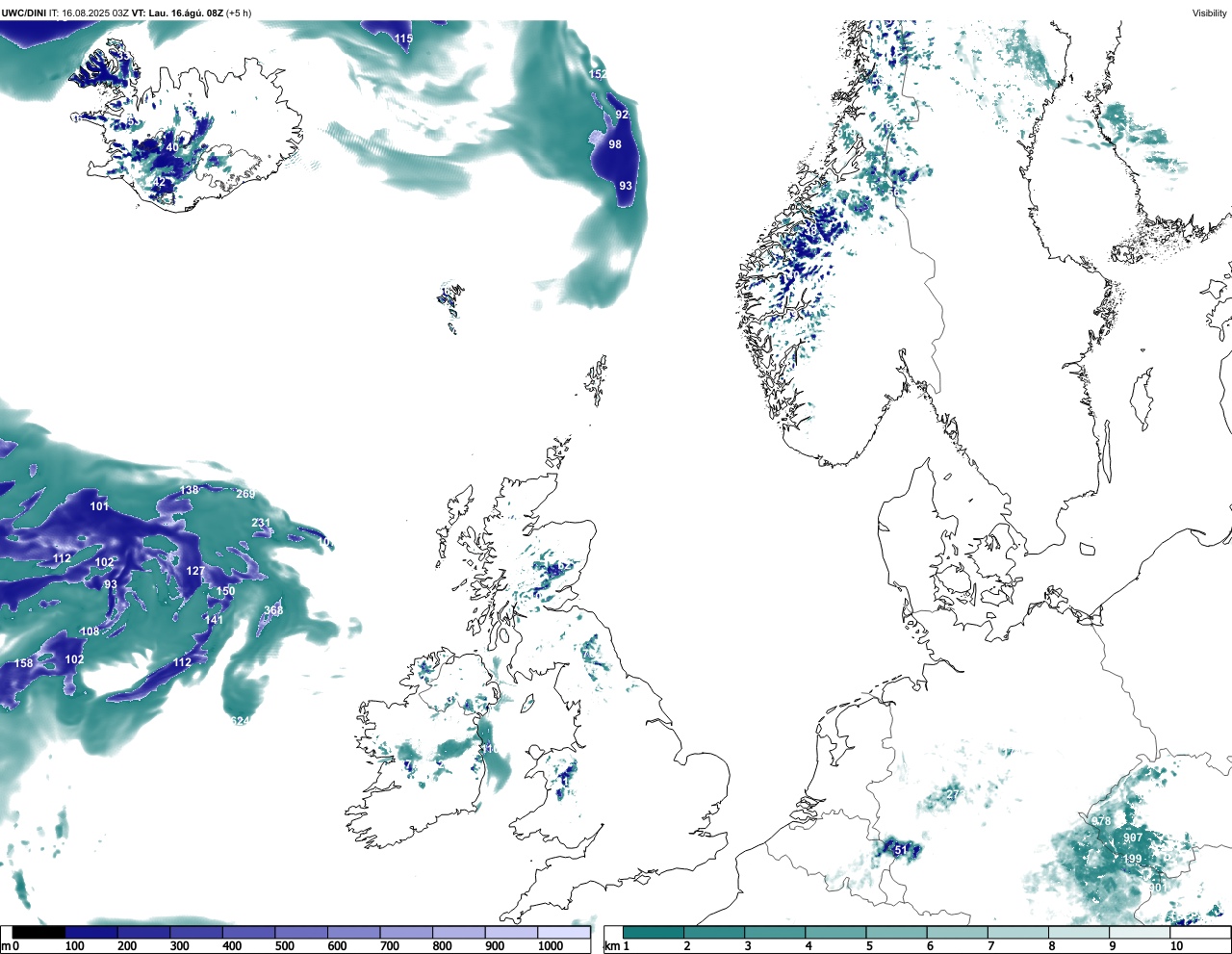Screen dimensions: 1232x954
Task: Click the '368' visibility value on the map
Action: pos(273,610)
